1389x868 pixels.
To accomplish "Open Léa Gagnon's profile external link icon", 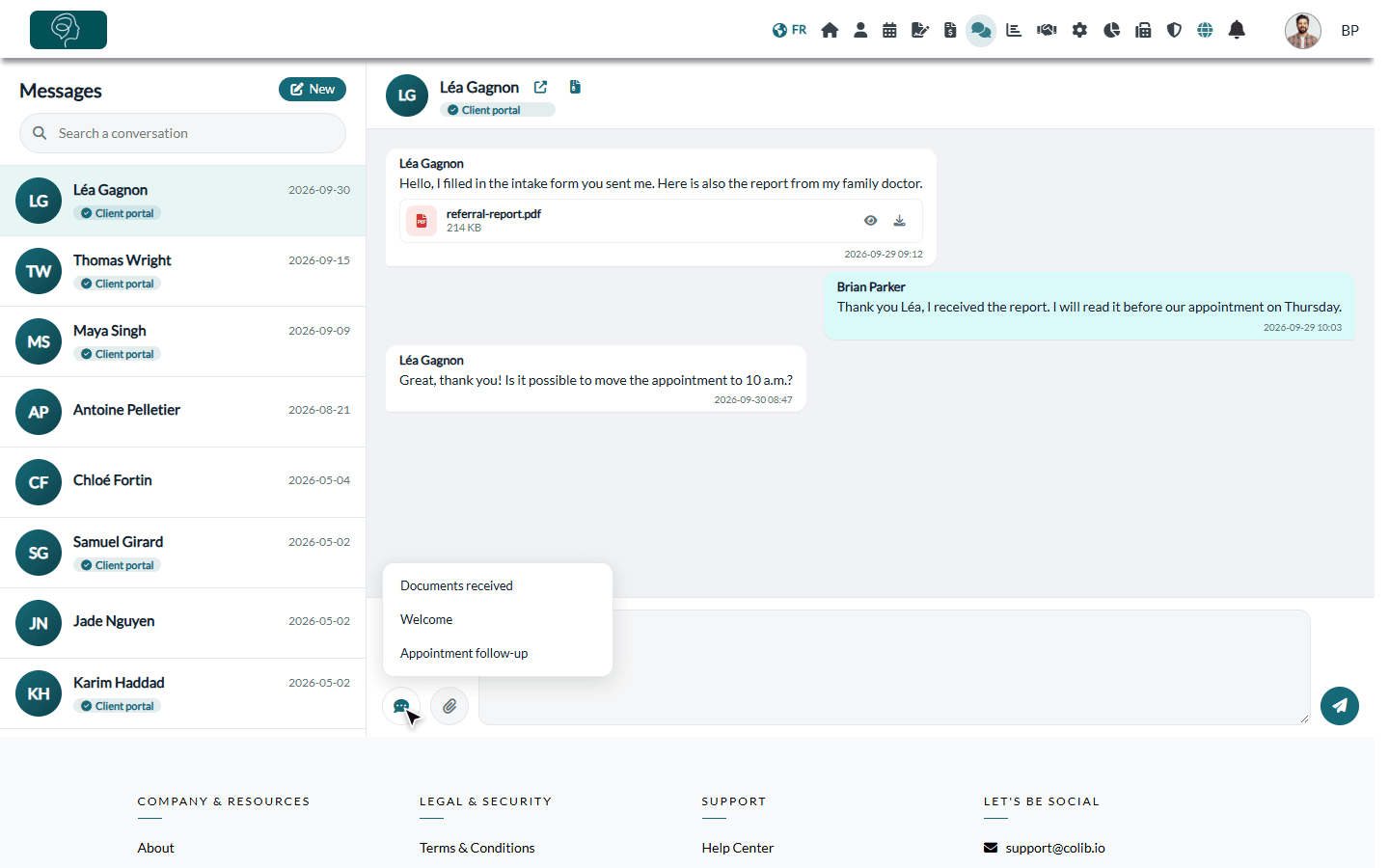I will click(x=540, y=87).
